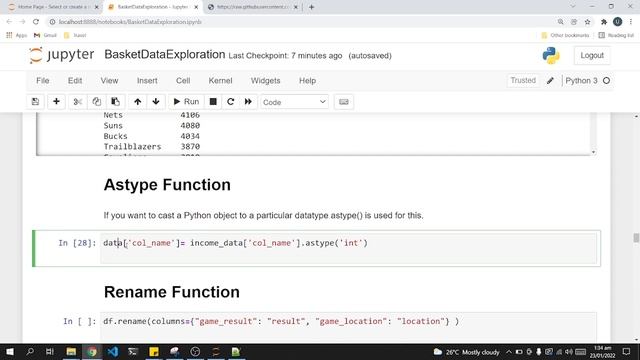
Task: Restart kernel and run all cells icon
Action: pyautogui.click(x=248, y=102)
